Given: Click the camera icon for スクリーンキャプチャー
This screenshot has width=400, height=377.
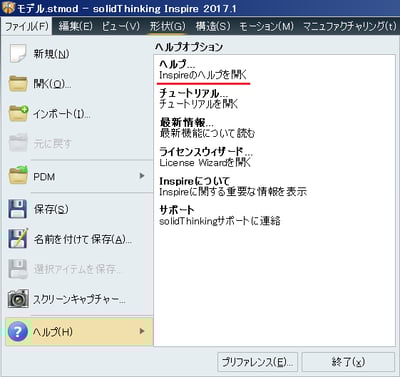Looking at the screenshot, I should [x=18, y=299].
